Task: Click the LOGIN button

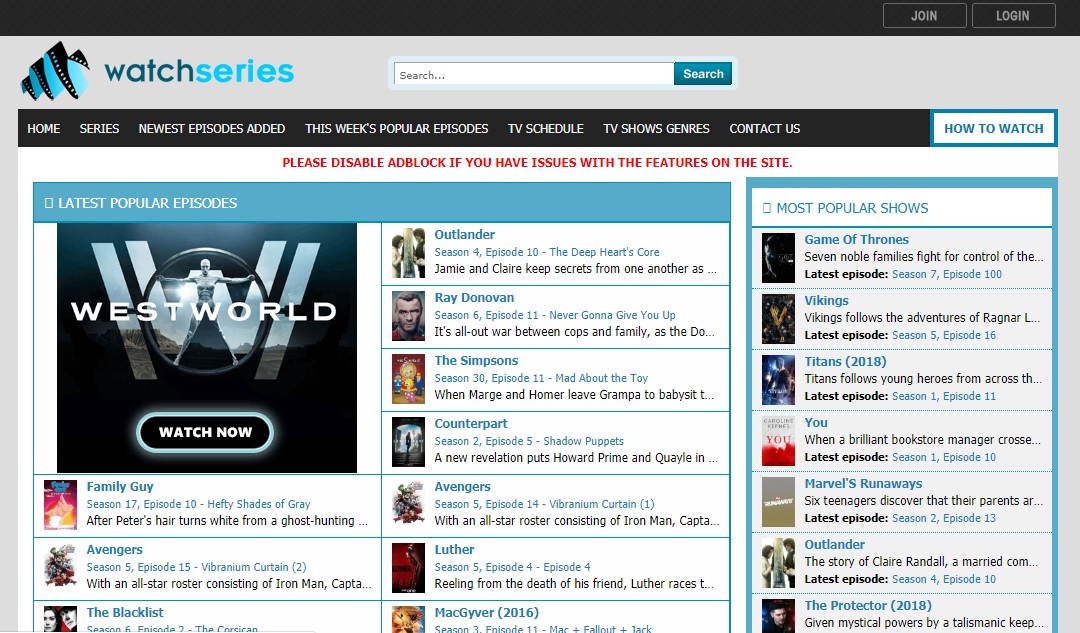Action: (1013, 16)
